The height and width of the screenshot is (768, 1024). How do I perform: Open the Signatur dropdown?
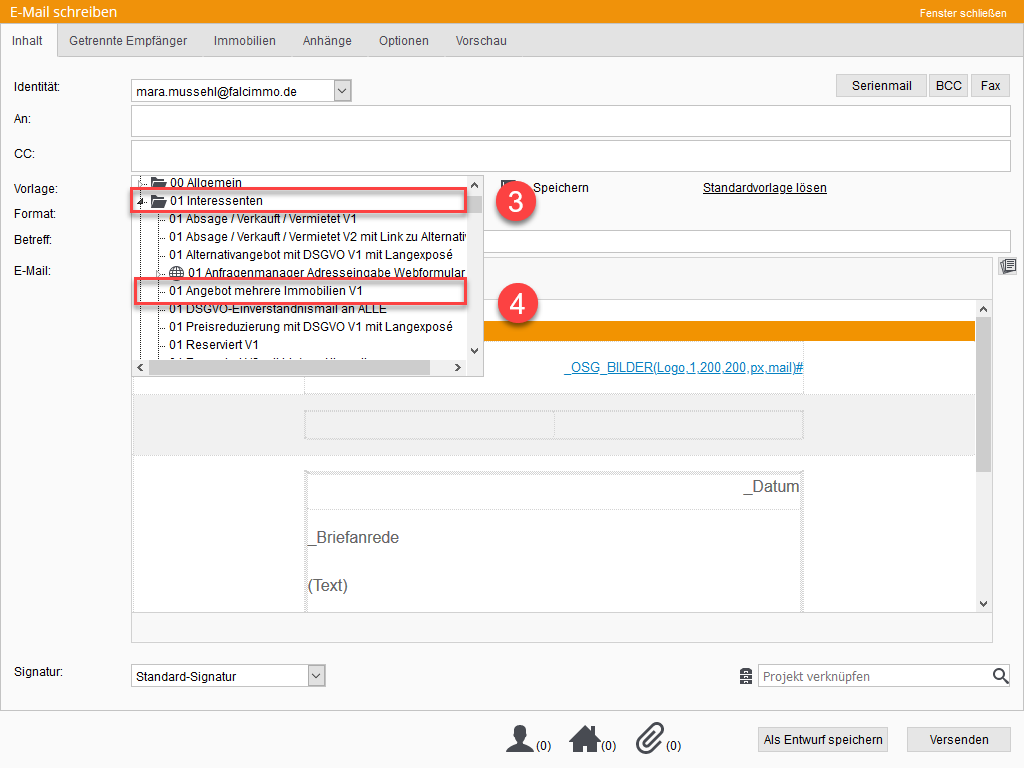(x=316, y=676)
